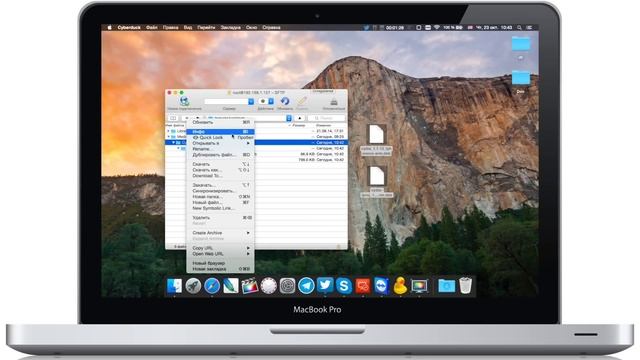
Task: Open the Trash in the Dock
Action: (465, 285)
